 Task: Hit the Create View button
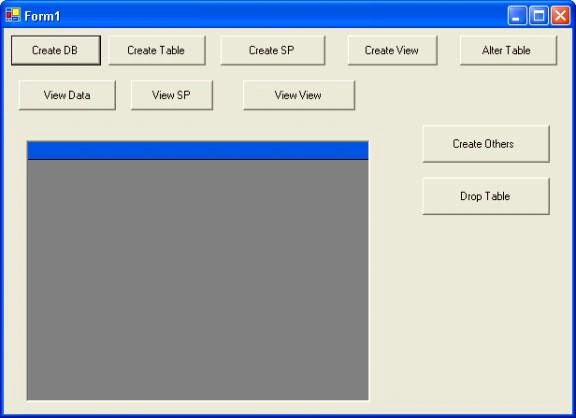tap(393, 50)
